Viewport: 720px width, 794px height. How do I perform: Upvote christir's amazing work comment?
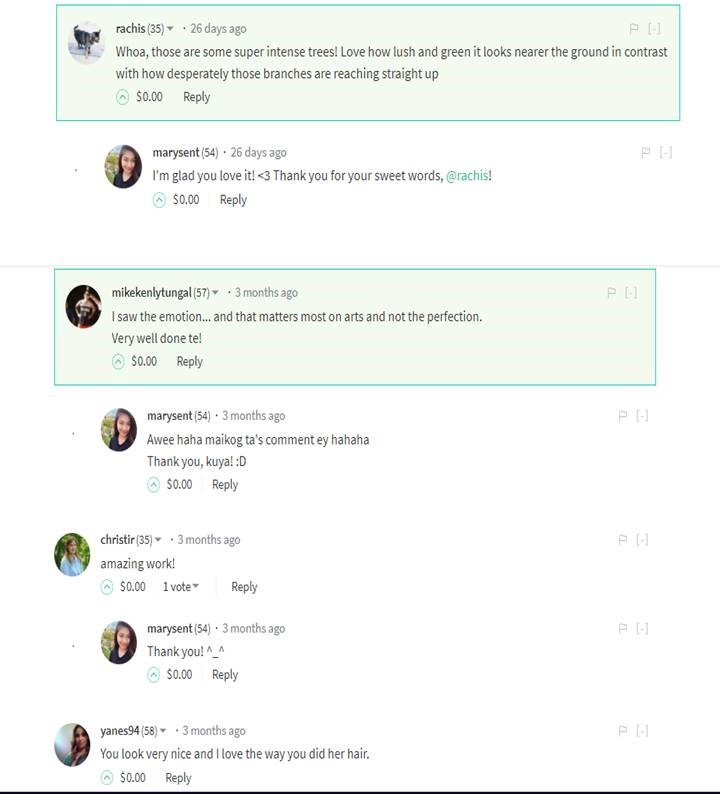(107, 587)
